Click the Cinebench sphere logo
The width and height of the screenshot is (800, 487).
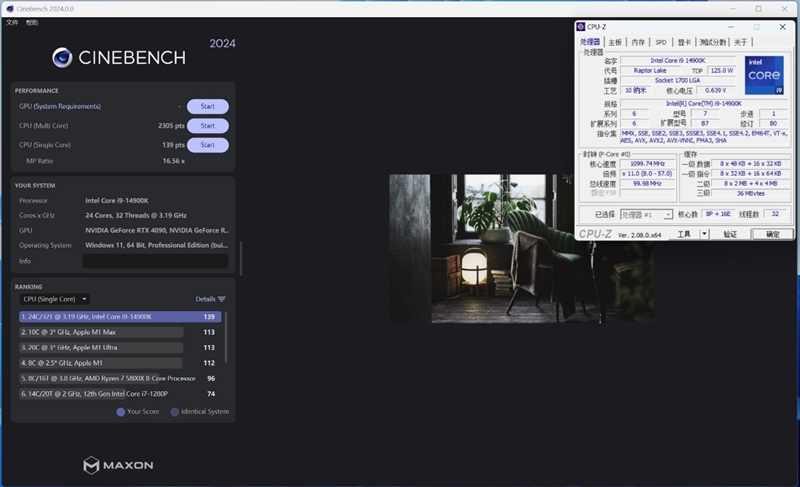click(62, 58)
